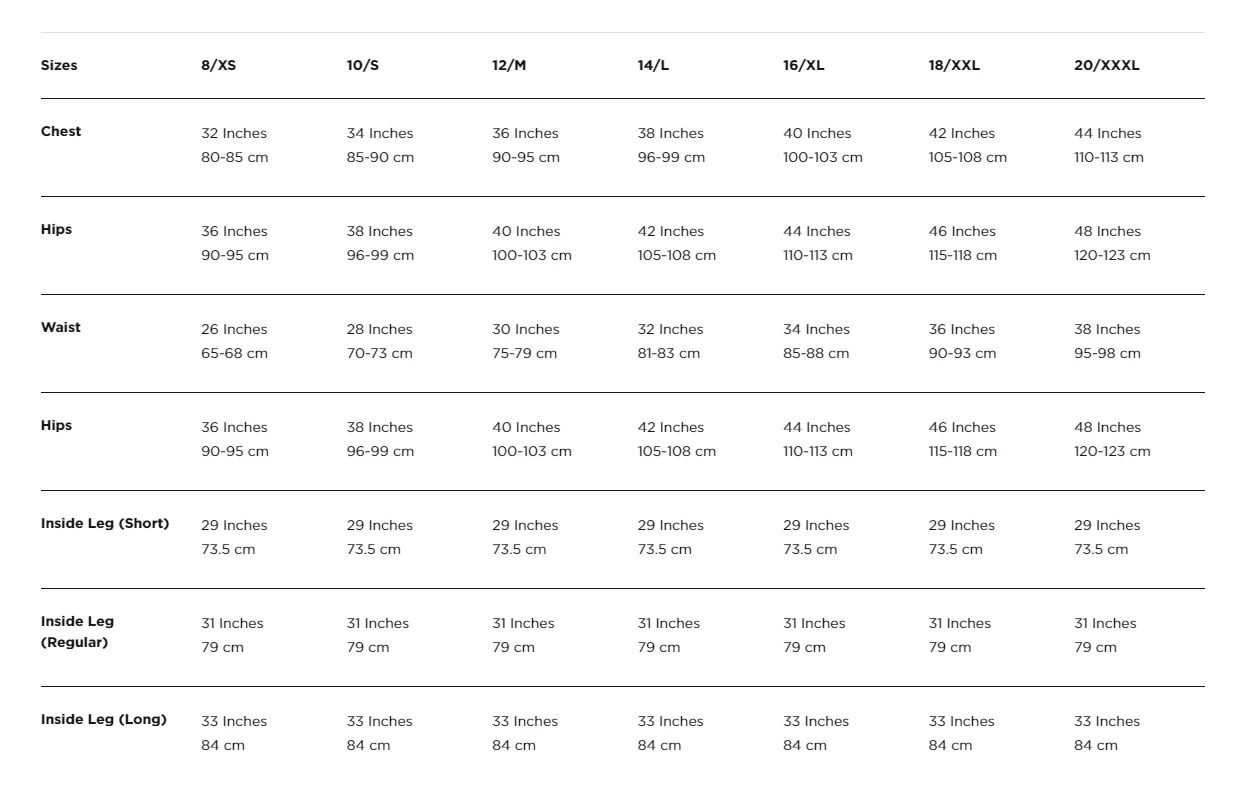This screenshot has height=793, width=1243.
Task: Click the 44 Inches chest value for 20/XXXL
Action: pos(1107,134)
